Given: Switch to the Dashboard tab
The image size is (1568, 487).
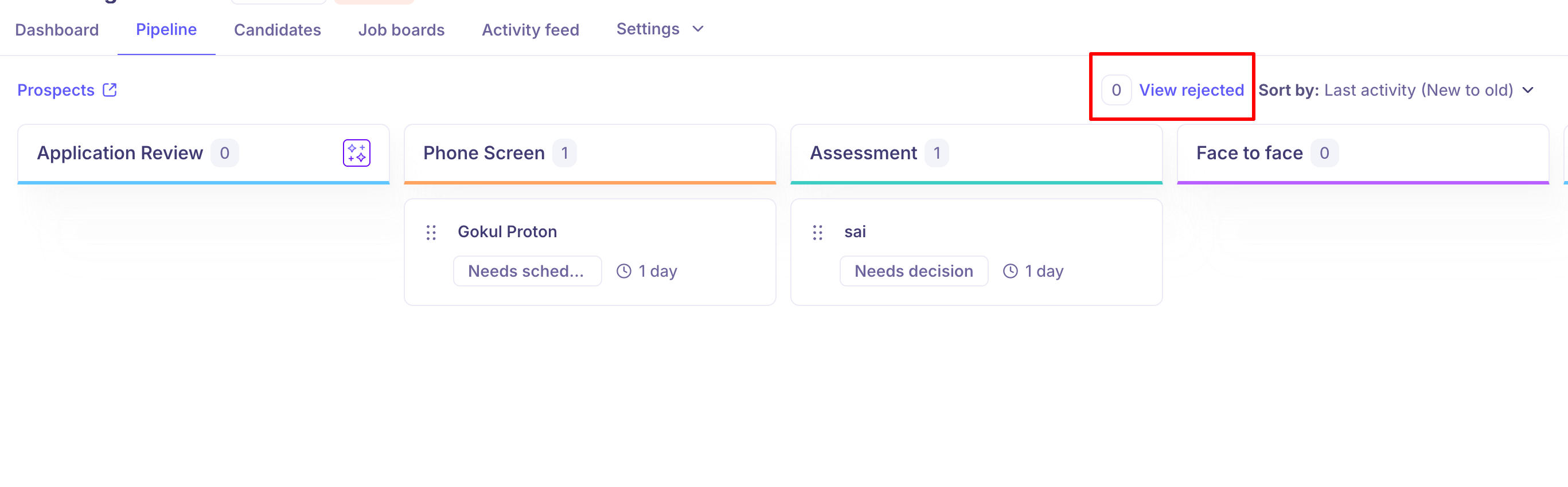Looking at the screenshot, I should [57, 30].
